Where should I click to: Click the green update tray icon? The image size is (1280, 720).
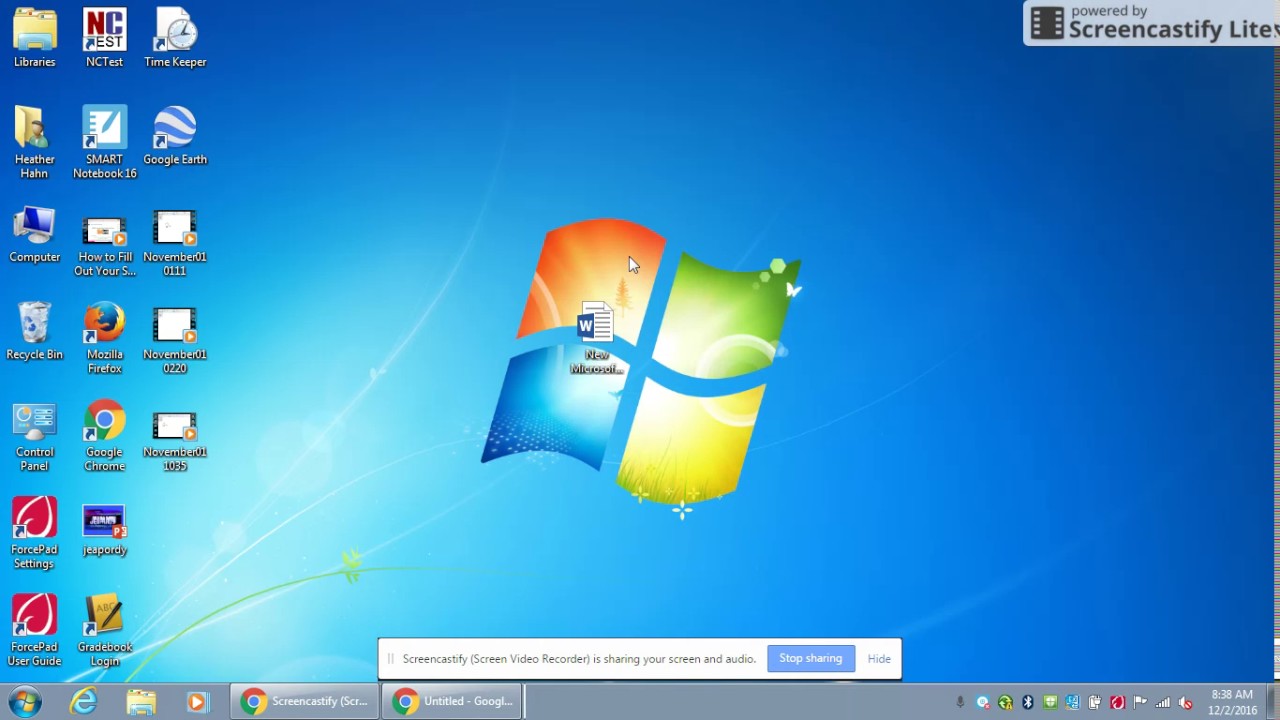[1005, 702]
